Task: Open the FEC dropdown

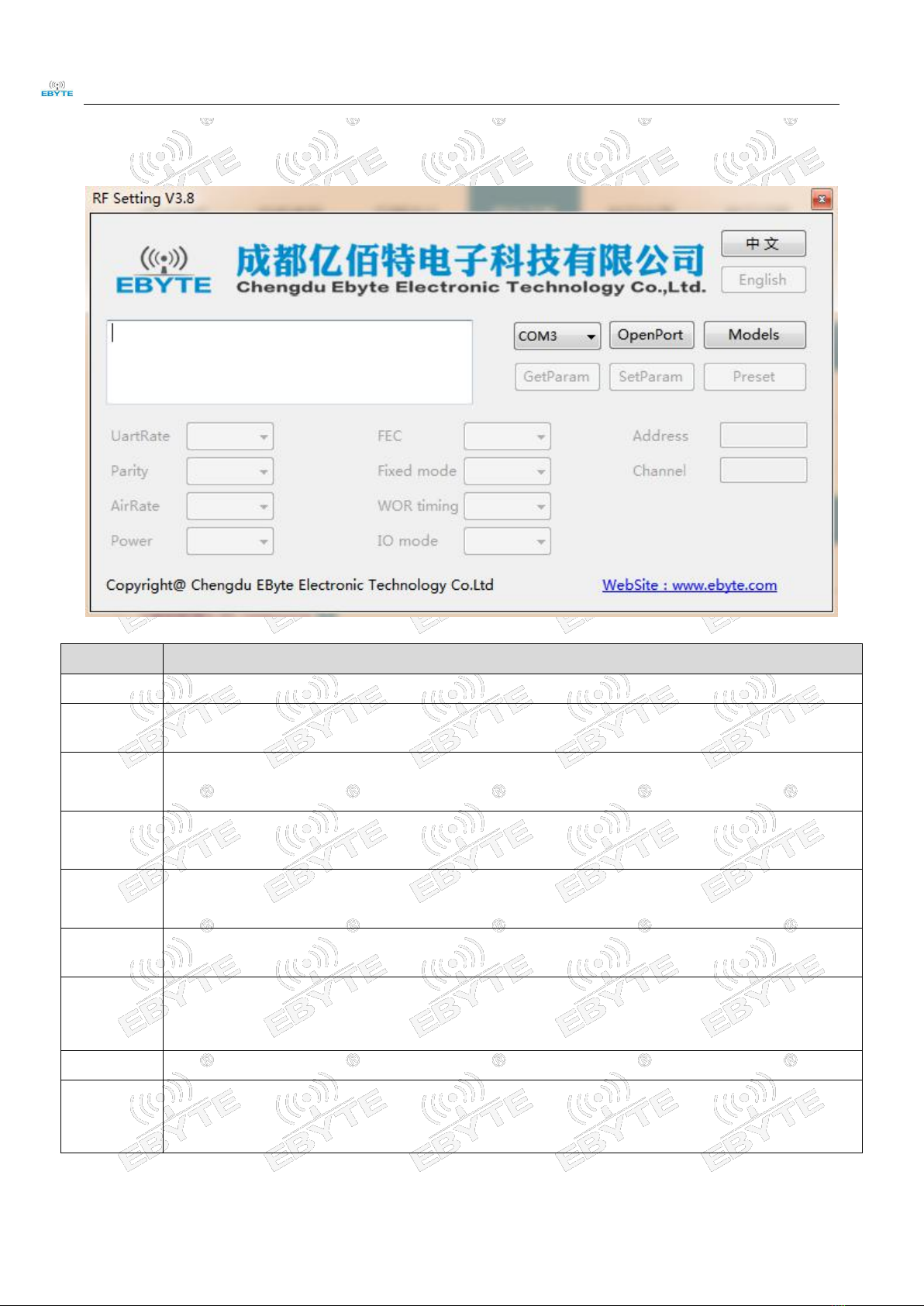Action: click(x=508, y=436)
